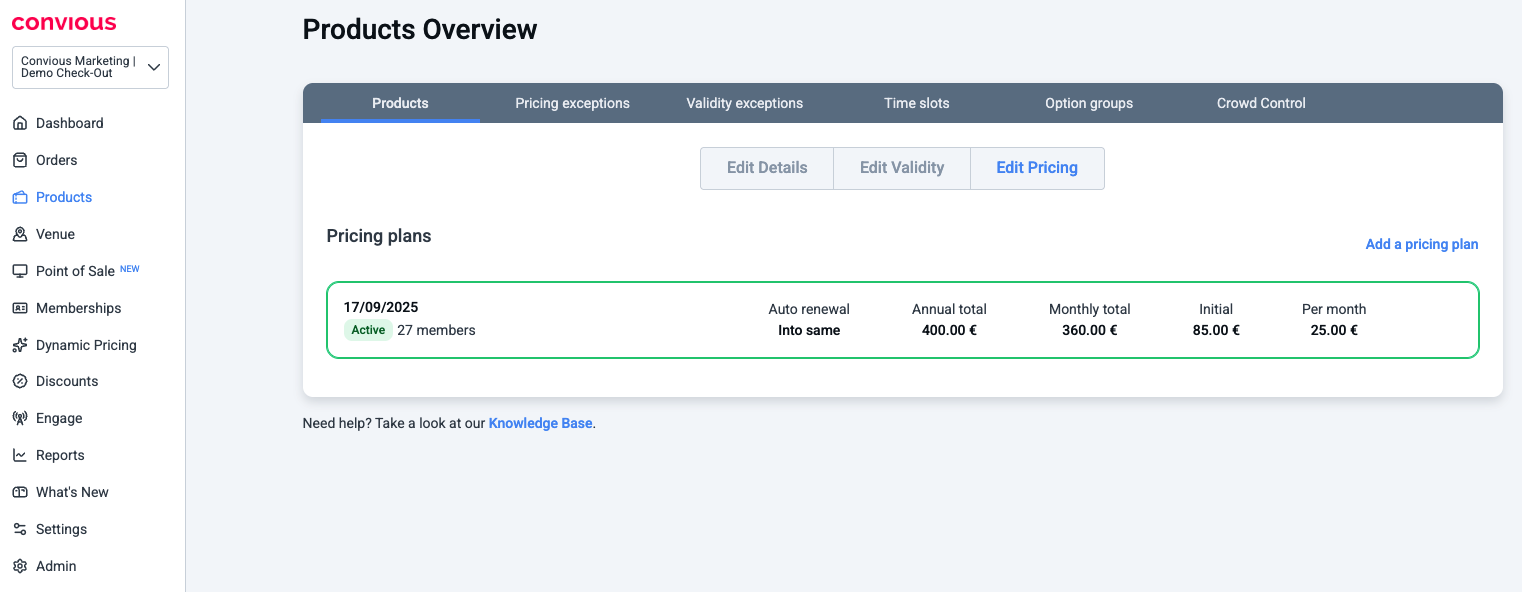Open the Option groups tab
The width and height of the screenshot is (1522, 592).
pos(1089,103)
